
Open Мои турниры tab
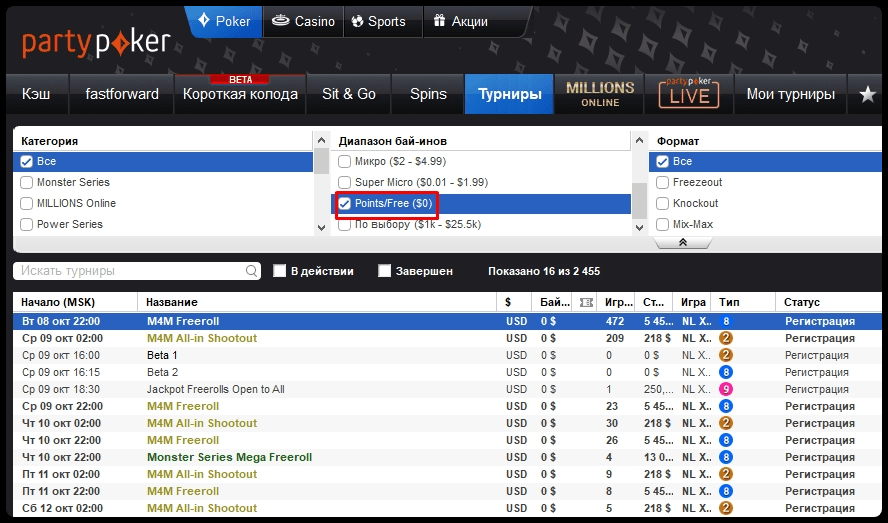pos(791,94)
